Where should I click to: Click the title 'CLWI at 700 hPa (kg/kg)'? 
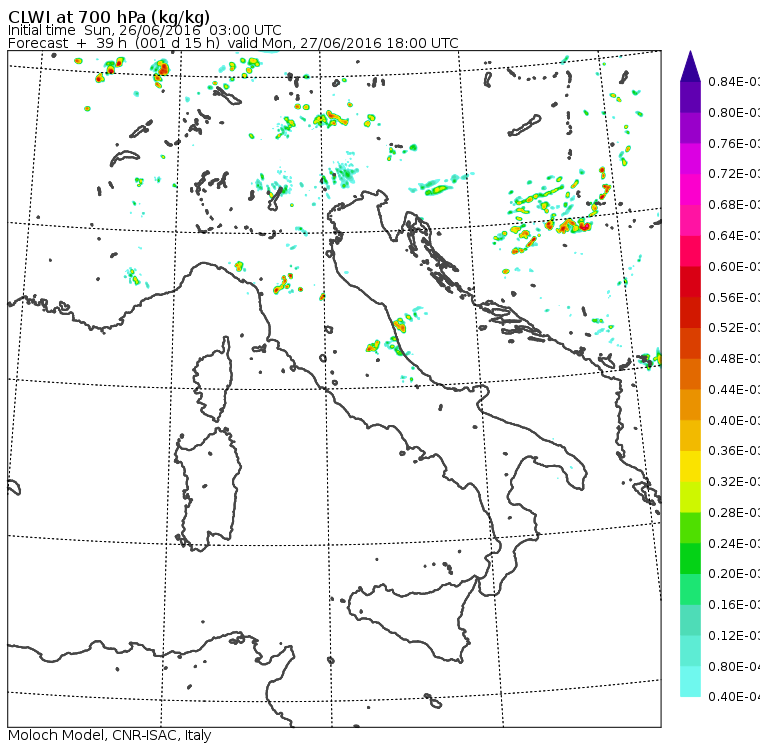[109, 17]
